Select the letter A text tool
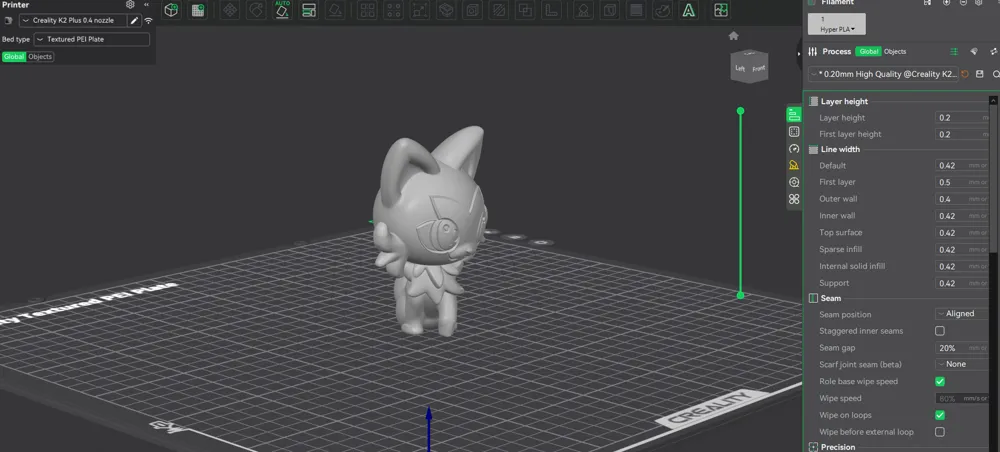This screenshot has height=452, width=1000. tap(688, 10)
